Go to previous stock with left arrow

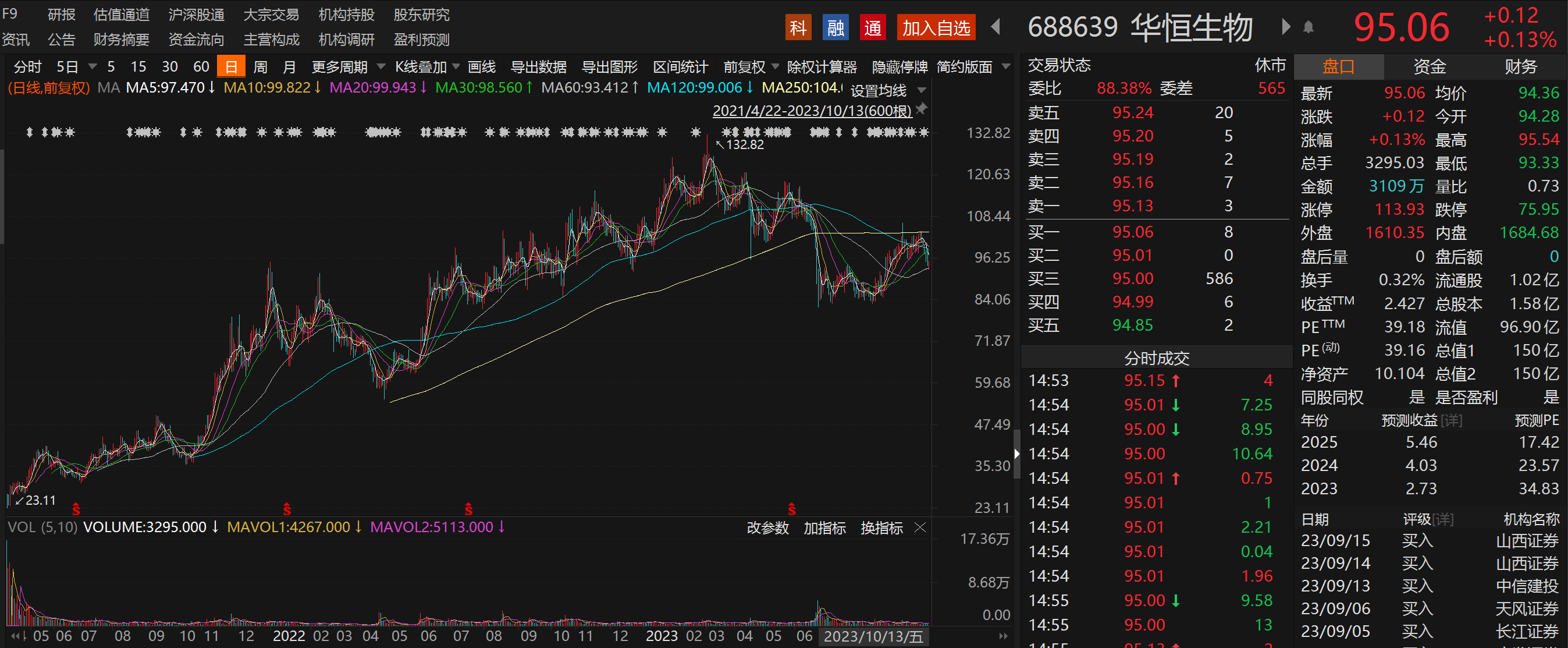click(x=995, y=27)
